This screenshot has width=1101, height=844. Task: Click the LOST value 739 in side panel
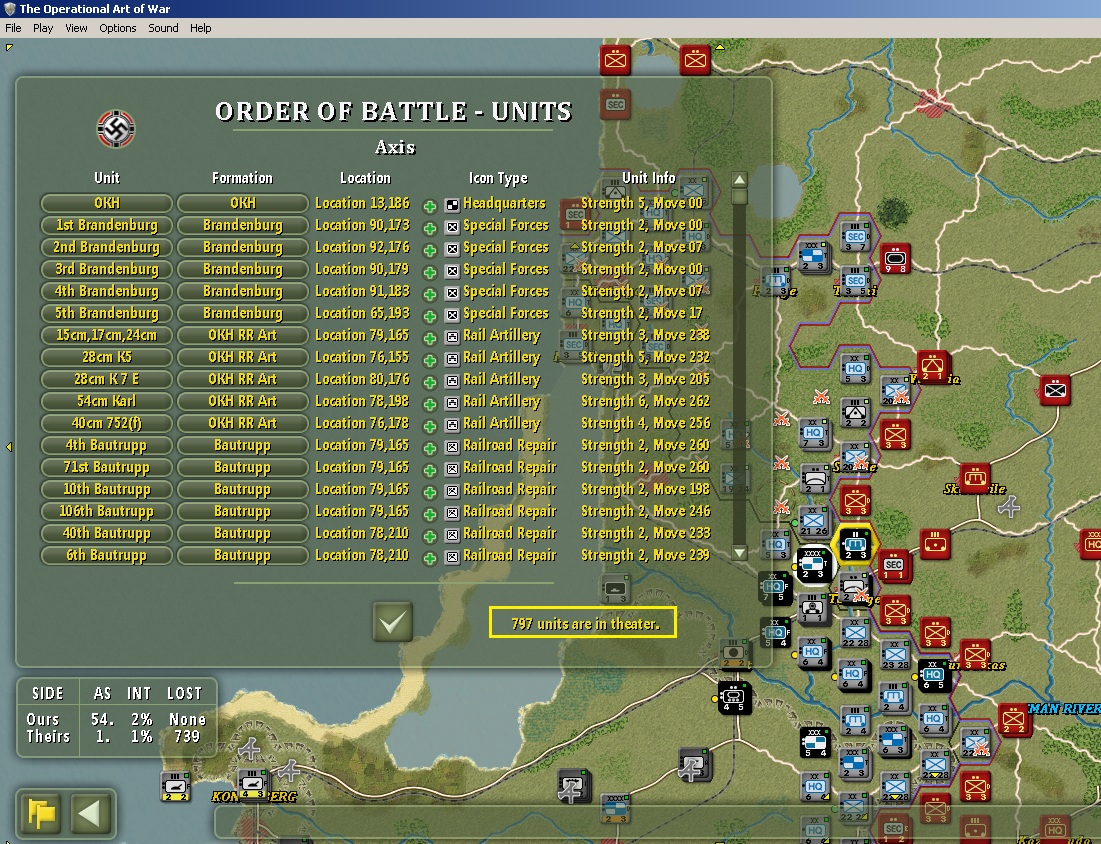(187, 737)
